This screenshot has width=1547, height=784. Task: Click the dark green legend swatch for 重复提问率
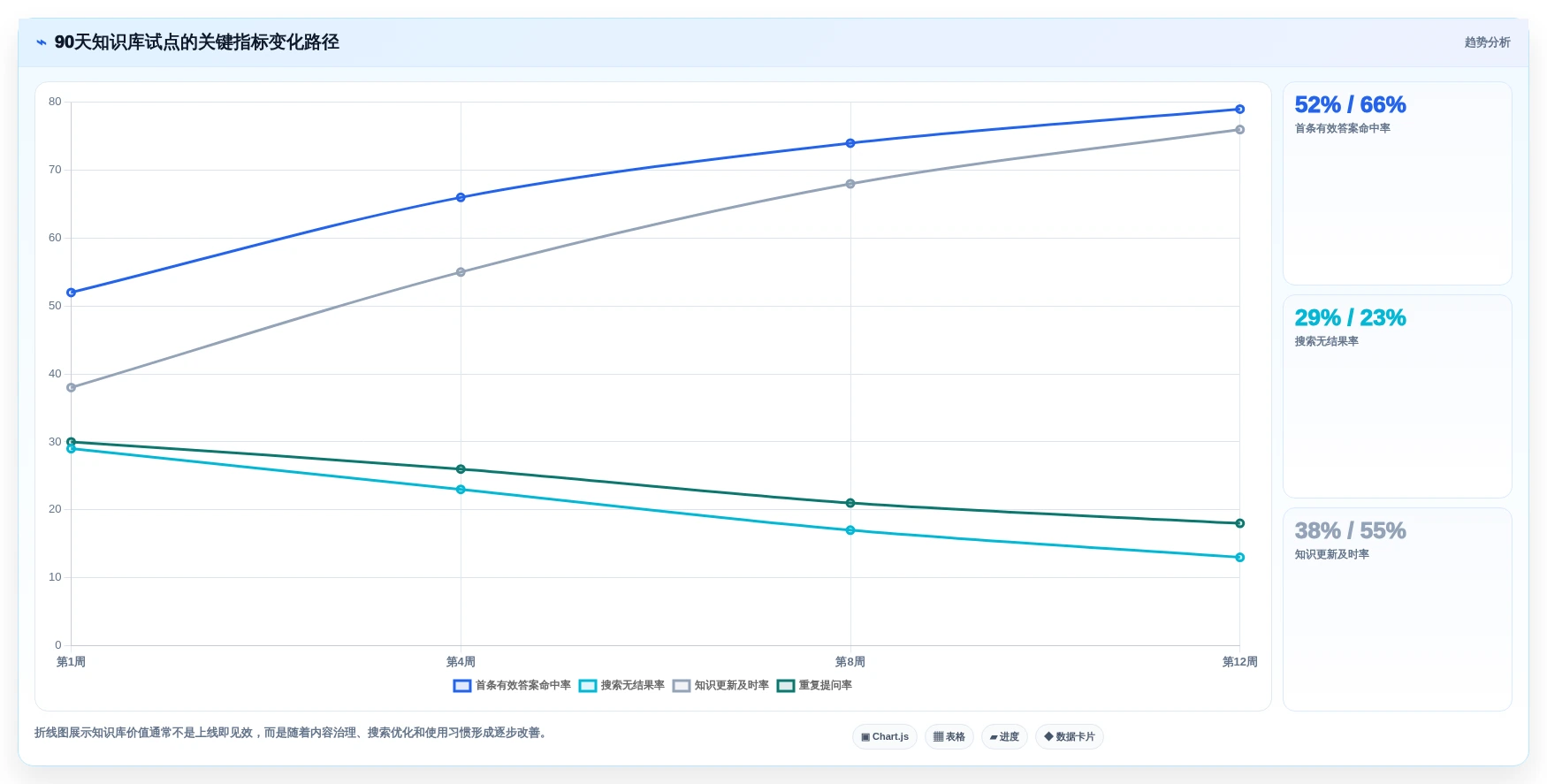(x=786, y=686)
